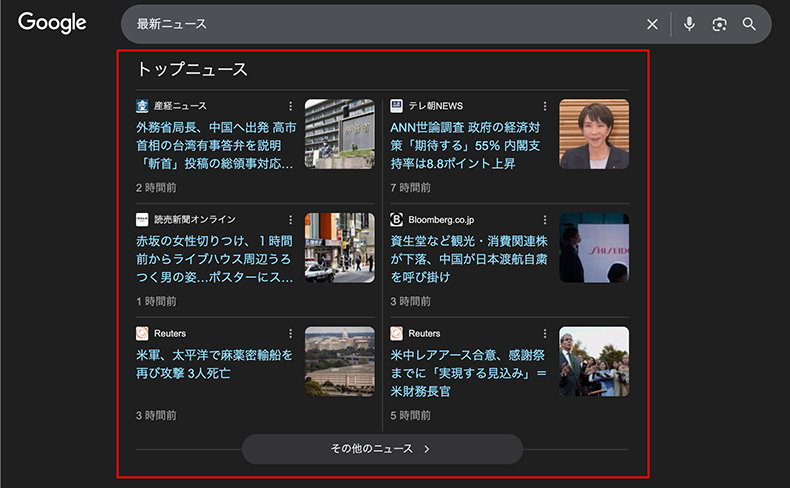Open headline ANN世論調査 政府の経済対策
The width and height of the screenshot is (790, 488).
(465, 146)
